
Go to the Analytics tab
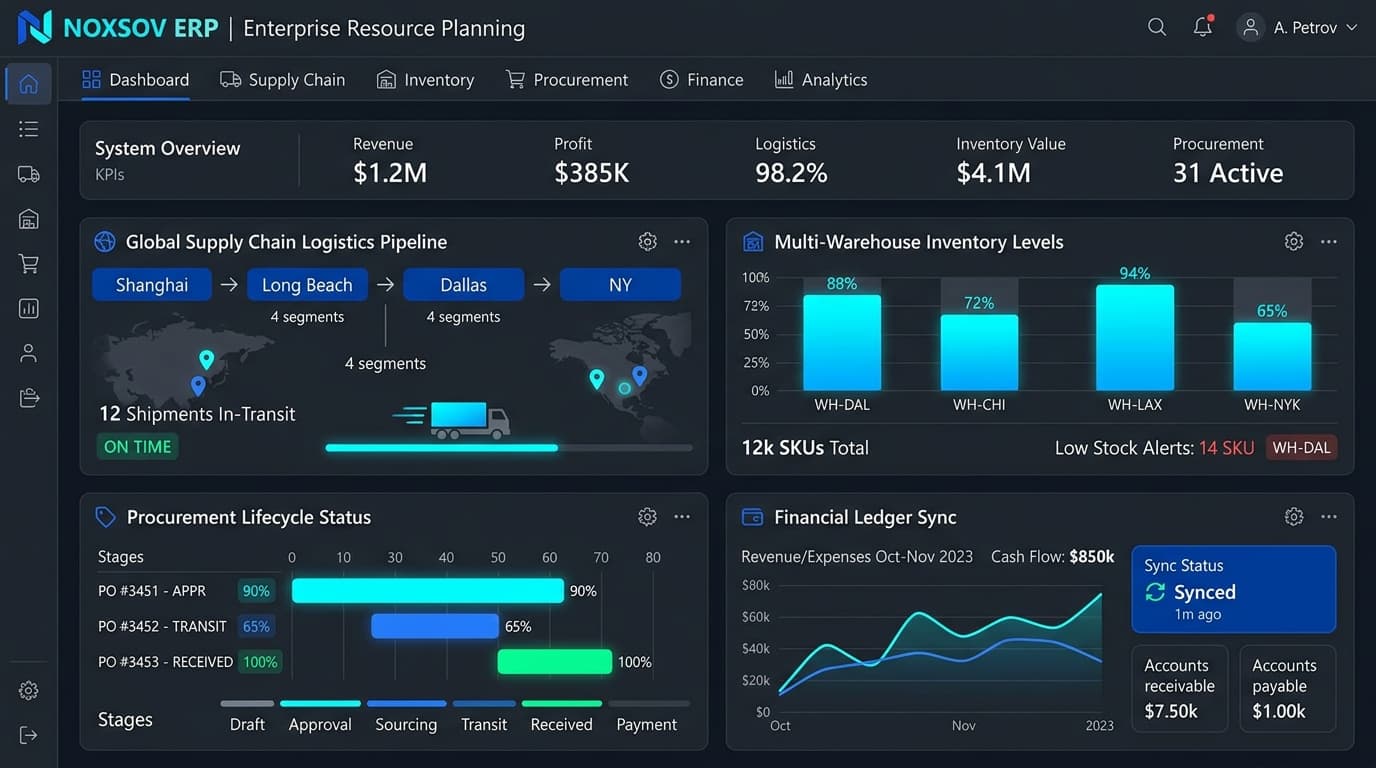click(x=821, y=80)
